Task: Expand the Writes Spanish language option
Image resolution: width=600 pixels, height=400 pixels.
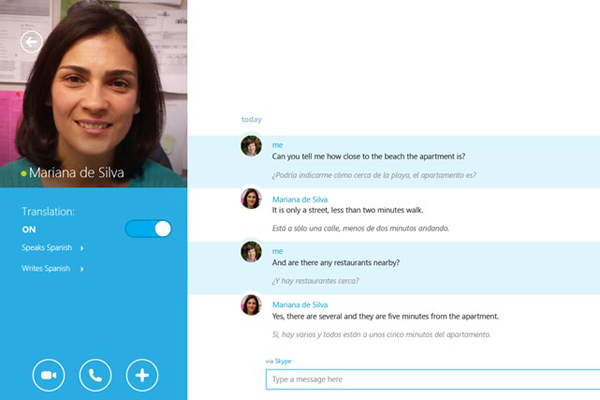Action: pos(52,268)
